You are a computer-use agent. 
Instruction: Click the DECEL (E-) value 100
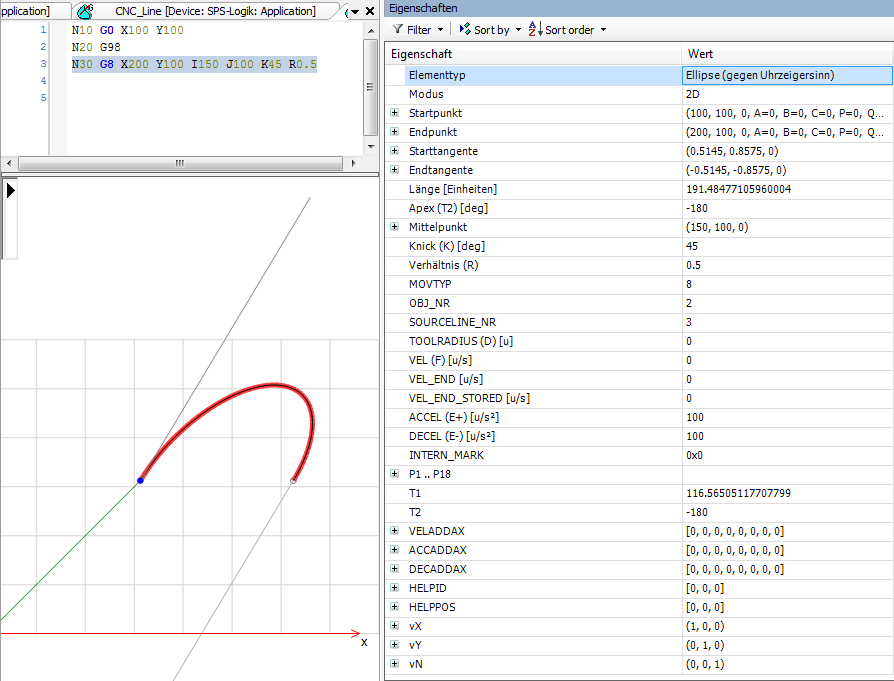787,436
